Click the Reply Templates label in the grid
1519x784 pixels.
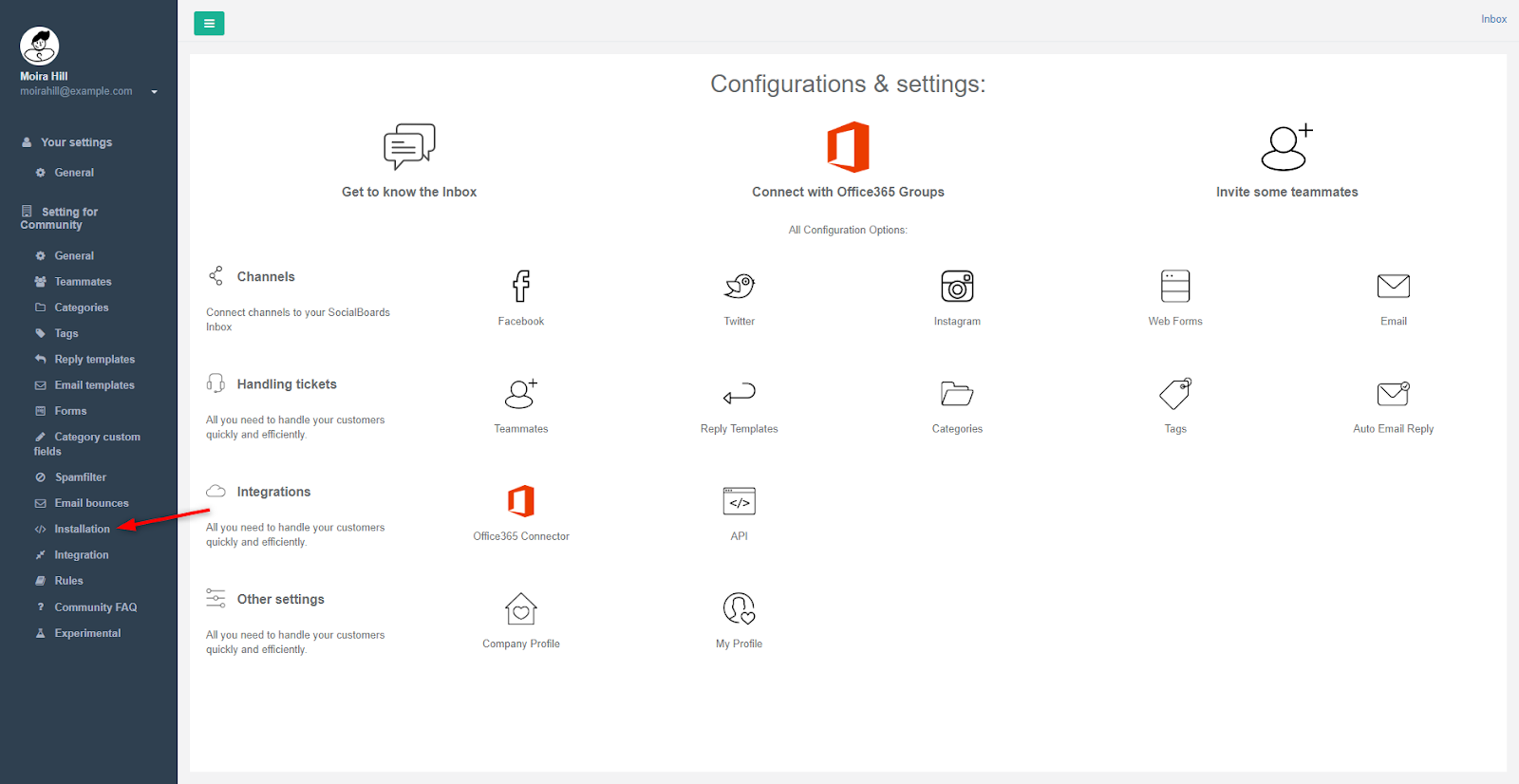[740, 429]
